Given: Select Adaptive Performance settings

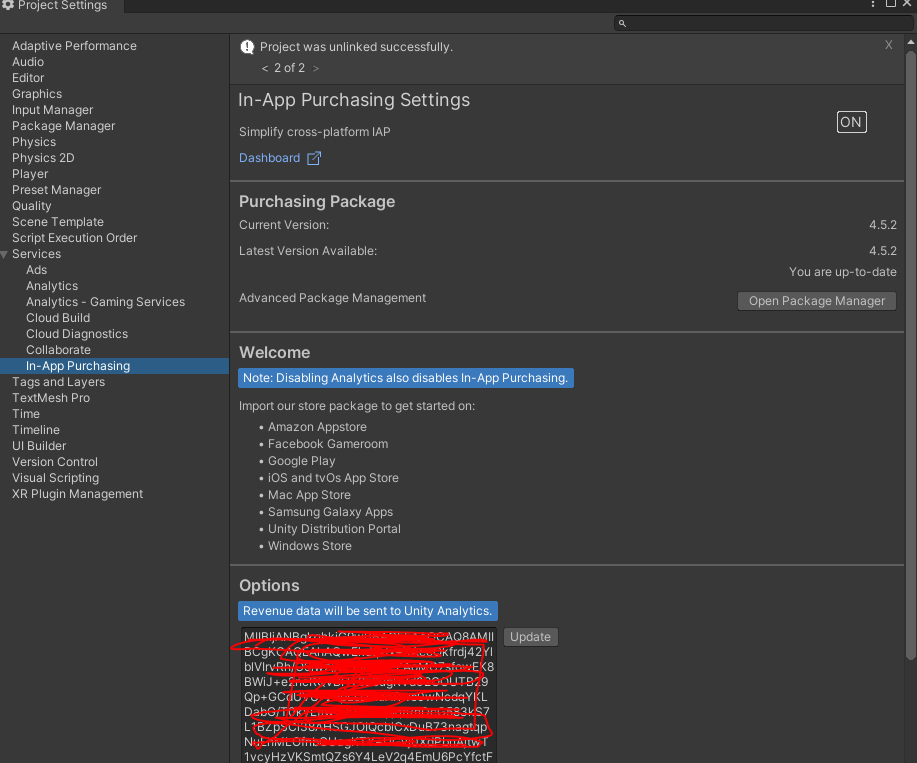Looking at the screenshot, I should coord(74,46).
